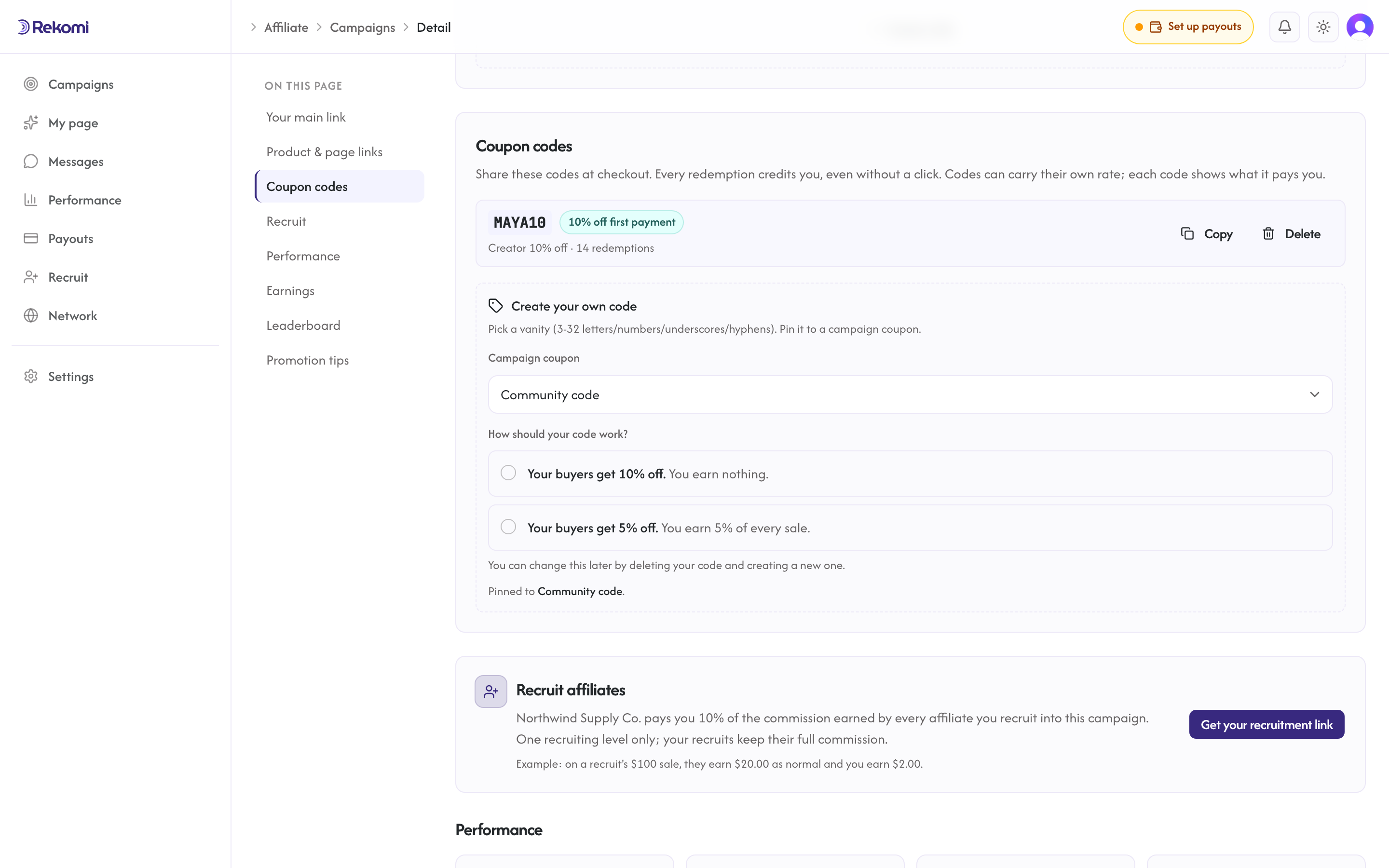Toggle light/dark theme sun icon
The image size is (1389, 868).
(x=1323, y=27)
